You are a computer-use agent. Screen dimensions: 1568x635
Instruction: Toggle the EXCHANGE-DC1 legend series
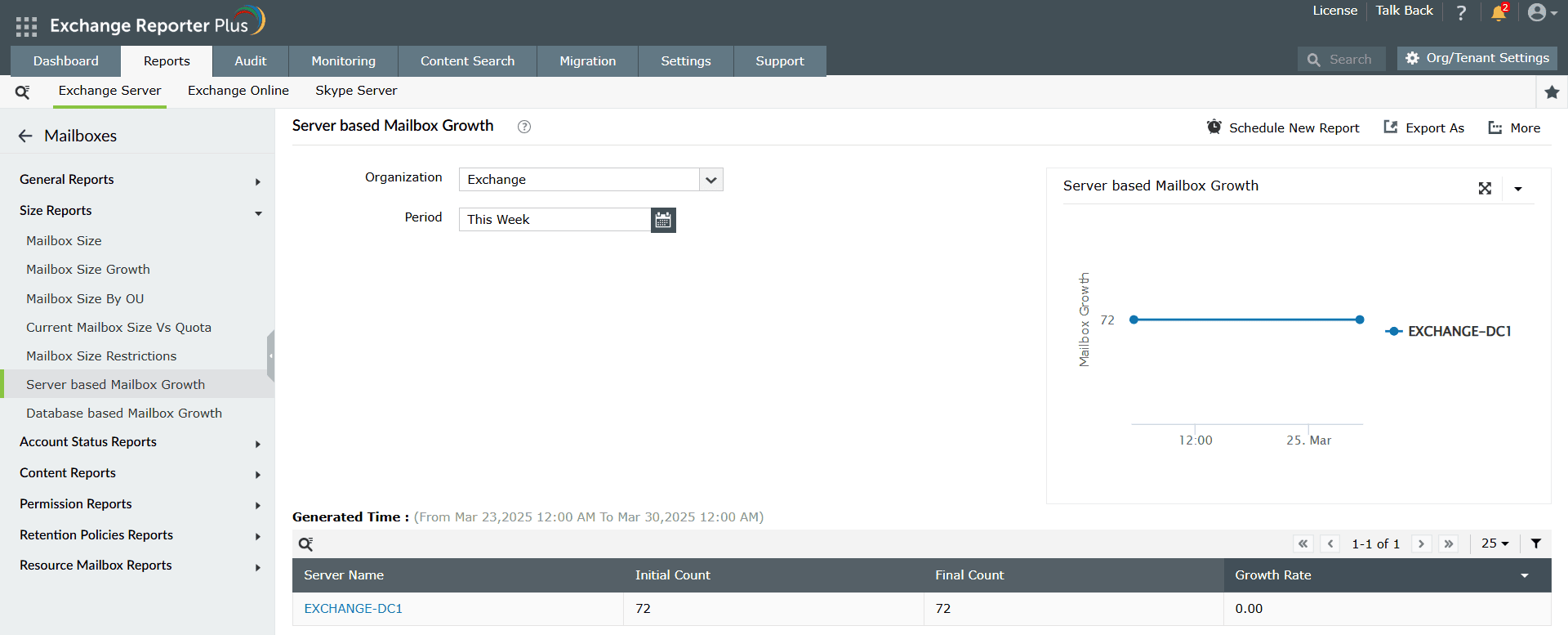(x=1448, y=331)
